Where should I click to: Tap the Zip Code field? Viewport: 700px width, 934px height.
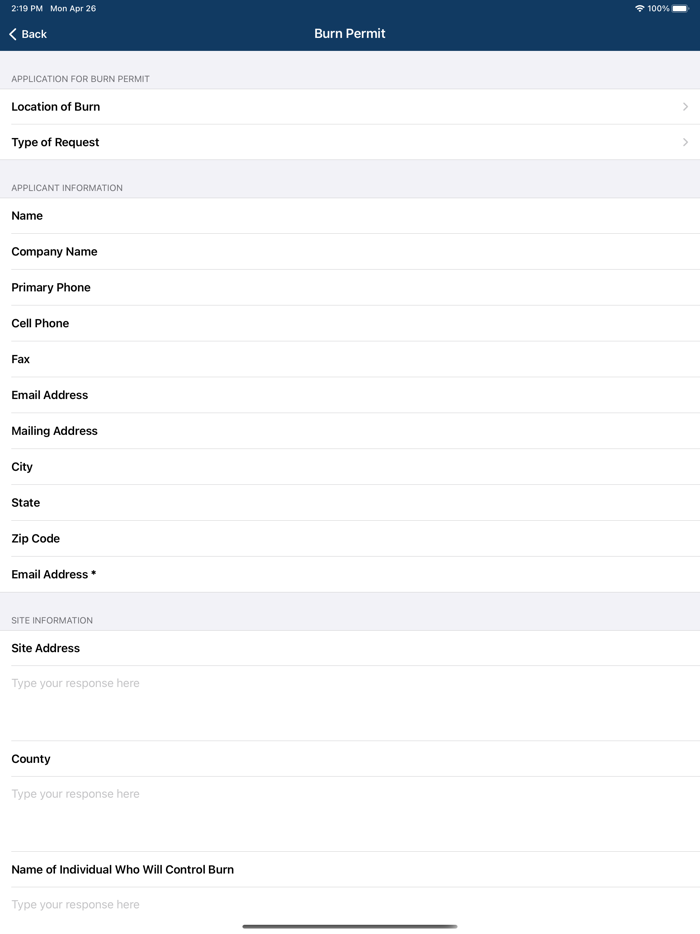tap(350, 538)
